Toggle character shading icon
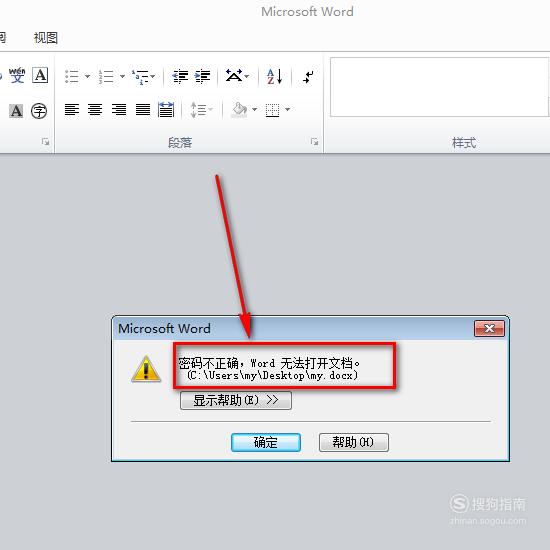Image resolution: width=550 pixels, height=550 pixels. (16, 111)
